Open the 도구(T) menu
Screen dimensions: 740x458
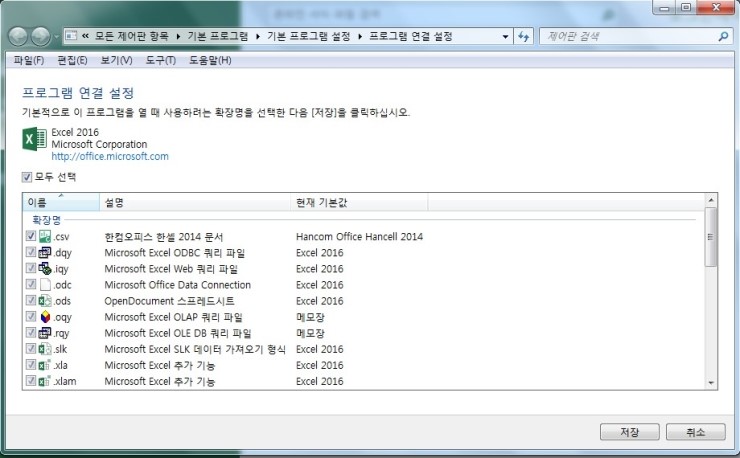pyautogui.click(x=160, y=60)
